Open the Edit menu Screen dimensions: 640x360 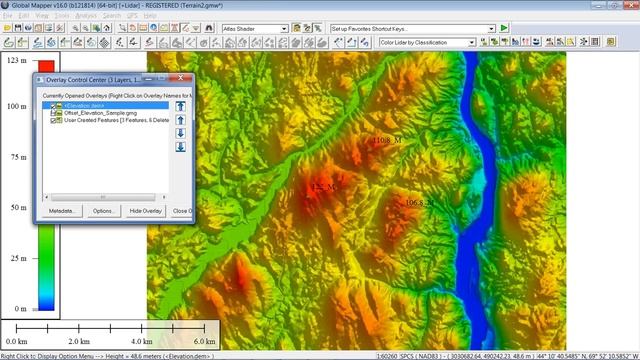24,16
